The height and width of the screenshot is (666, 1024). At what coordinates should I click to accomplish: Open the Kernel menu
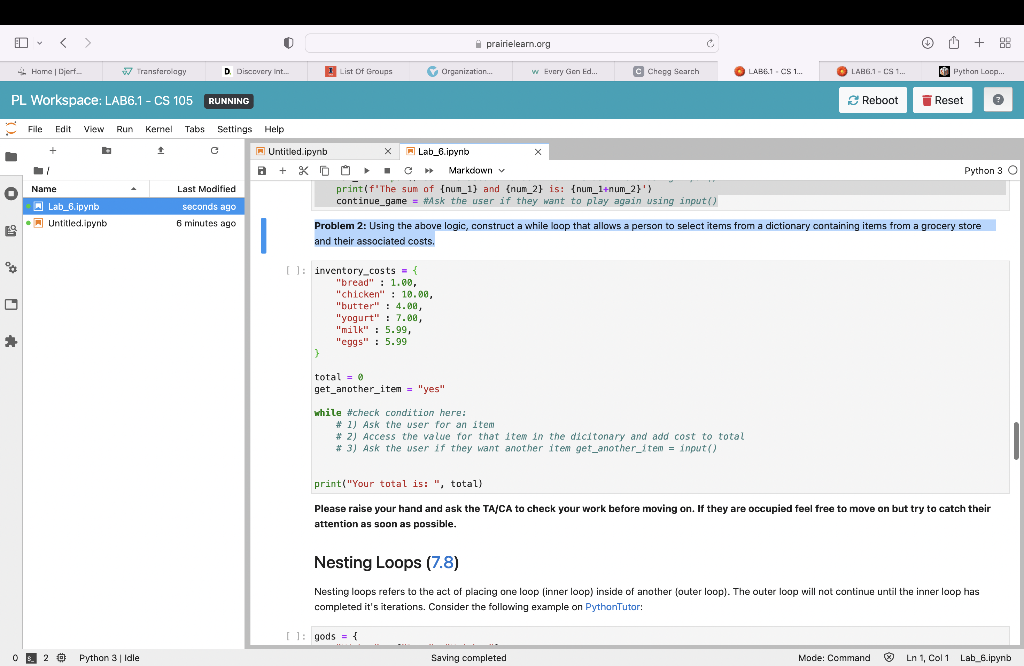coord(159,129)
